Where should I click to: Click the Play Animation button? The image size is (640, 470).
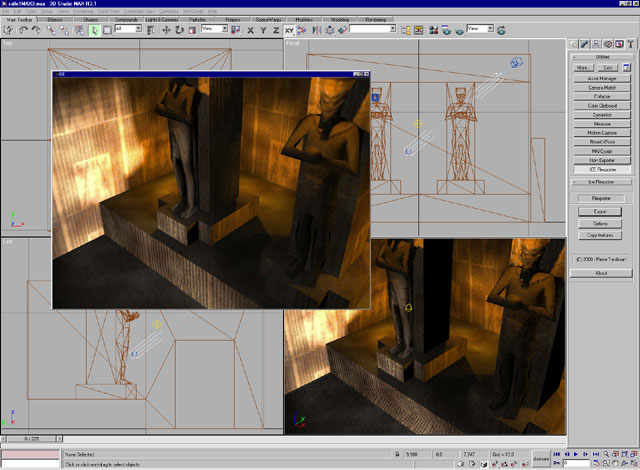pyautogui.click(x=576, y=454)
